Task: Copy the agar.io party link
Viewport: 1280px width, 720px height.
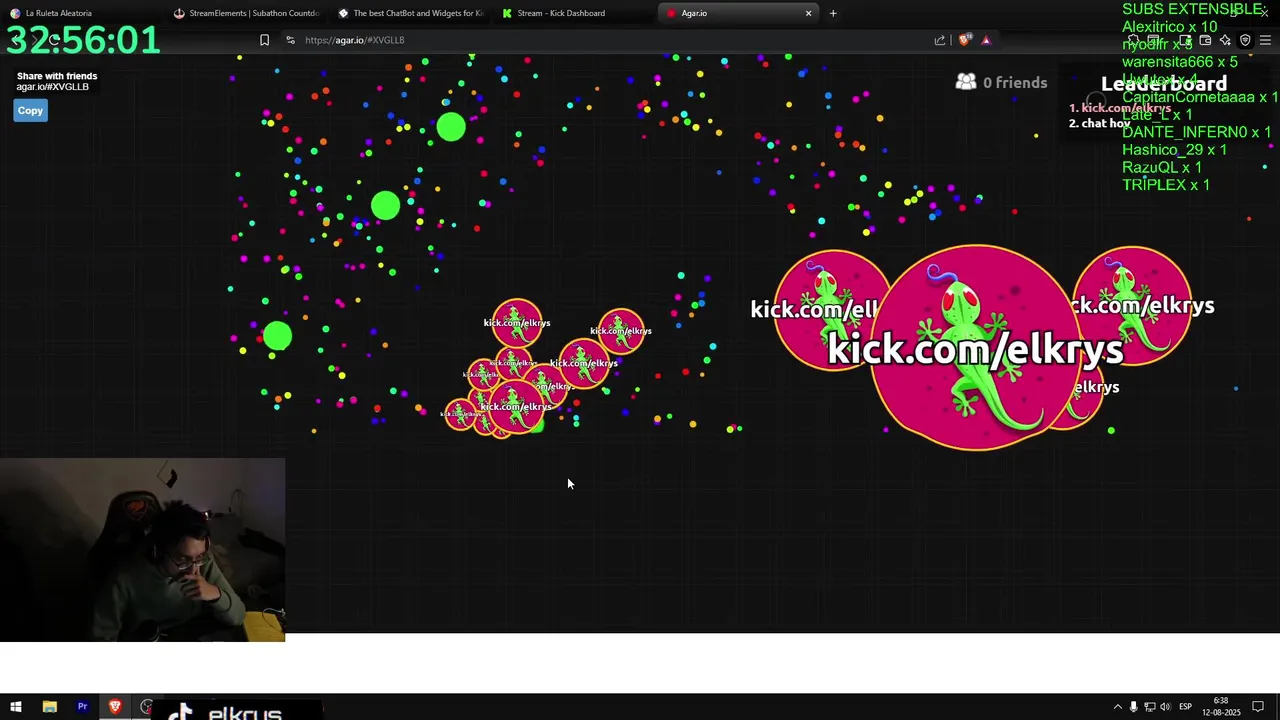Action: (30, 111)
